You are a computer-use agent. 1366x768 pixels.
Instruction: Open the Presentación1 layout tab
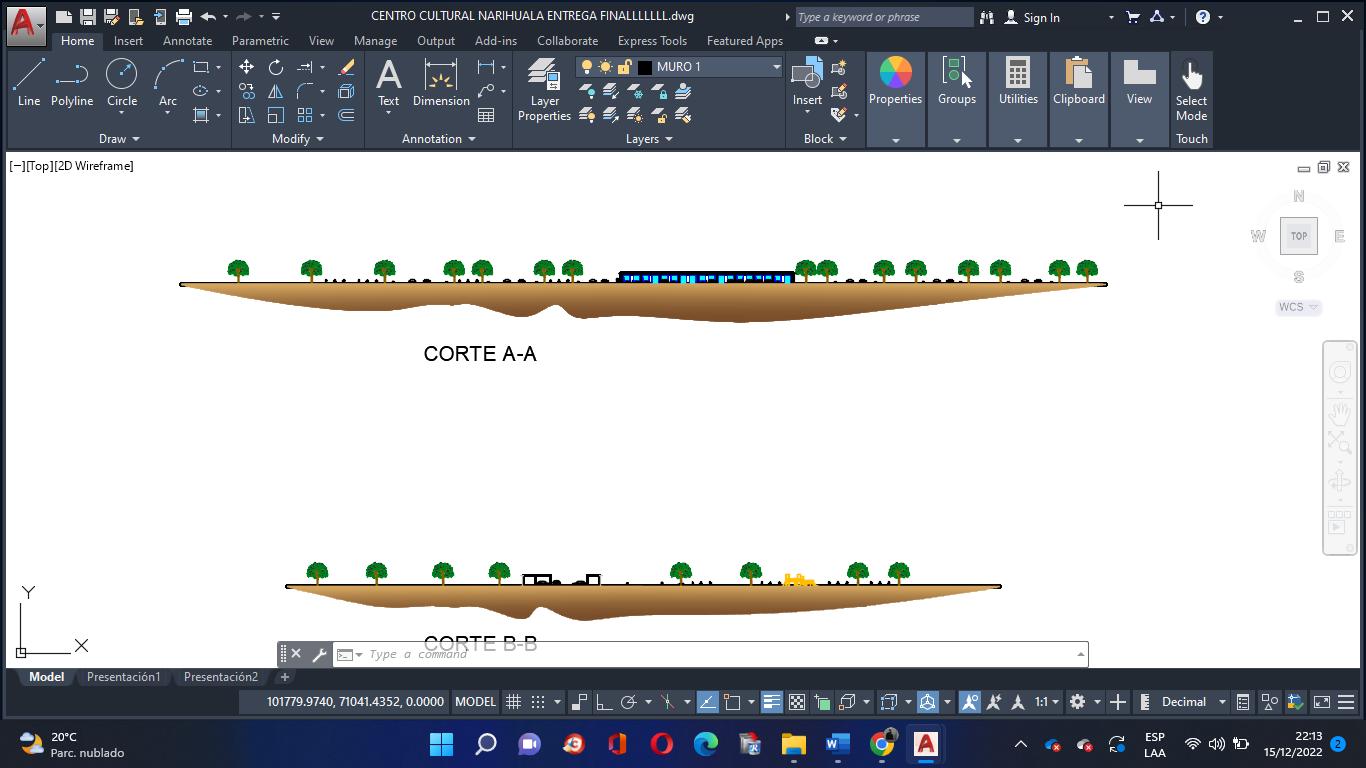[123, 677]
